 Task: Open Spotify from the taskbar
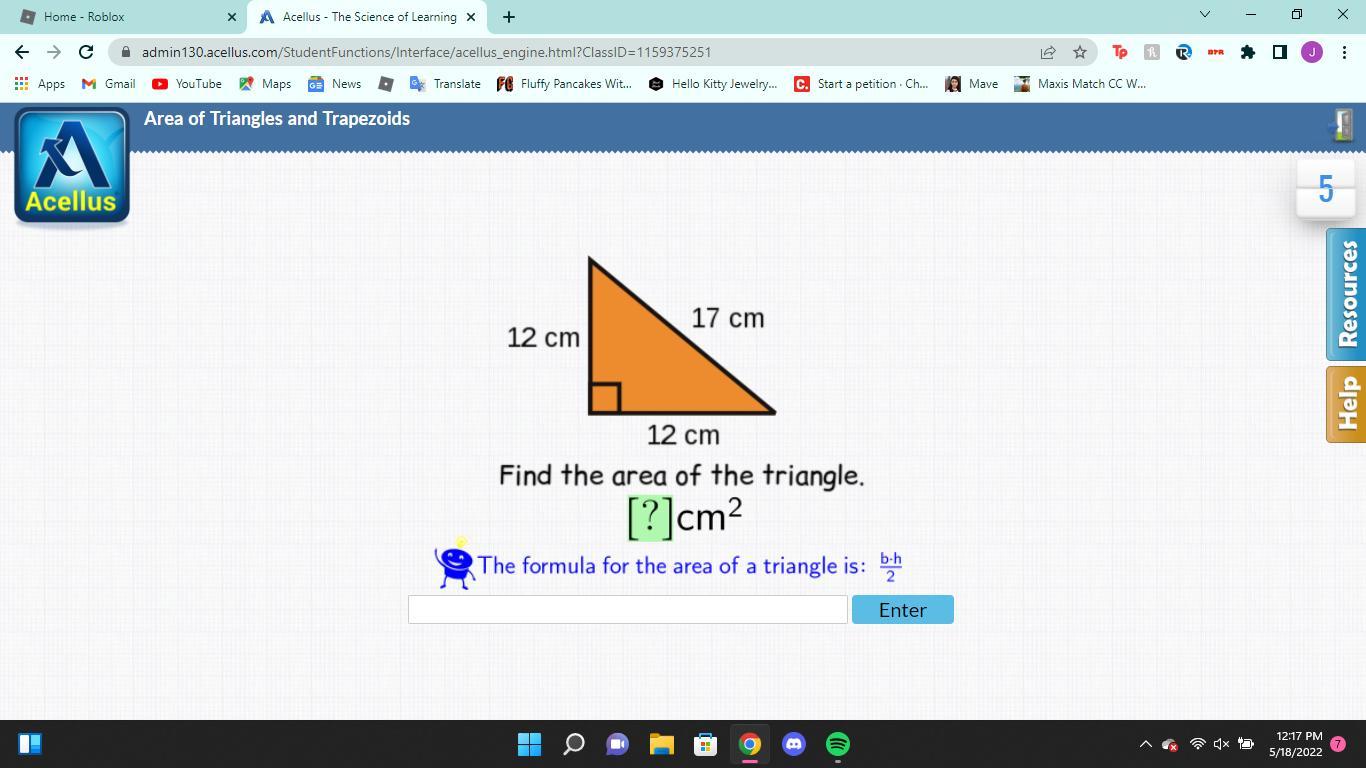tap(837, 744)
